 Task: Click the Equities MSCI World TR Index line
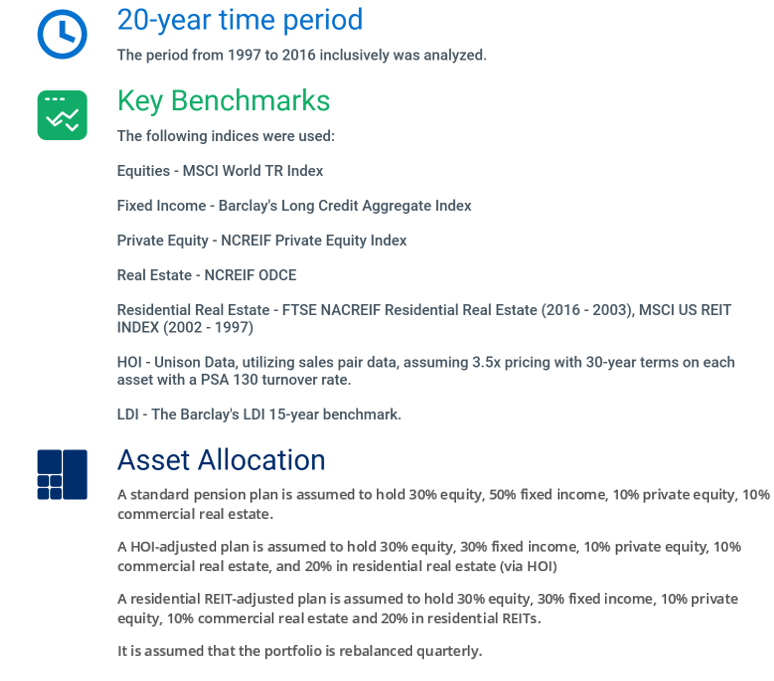coord(220,171)
